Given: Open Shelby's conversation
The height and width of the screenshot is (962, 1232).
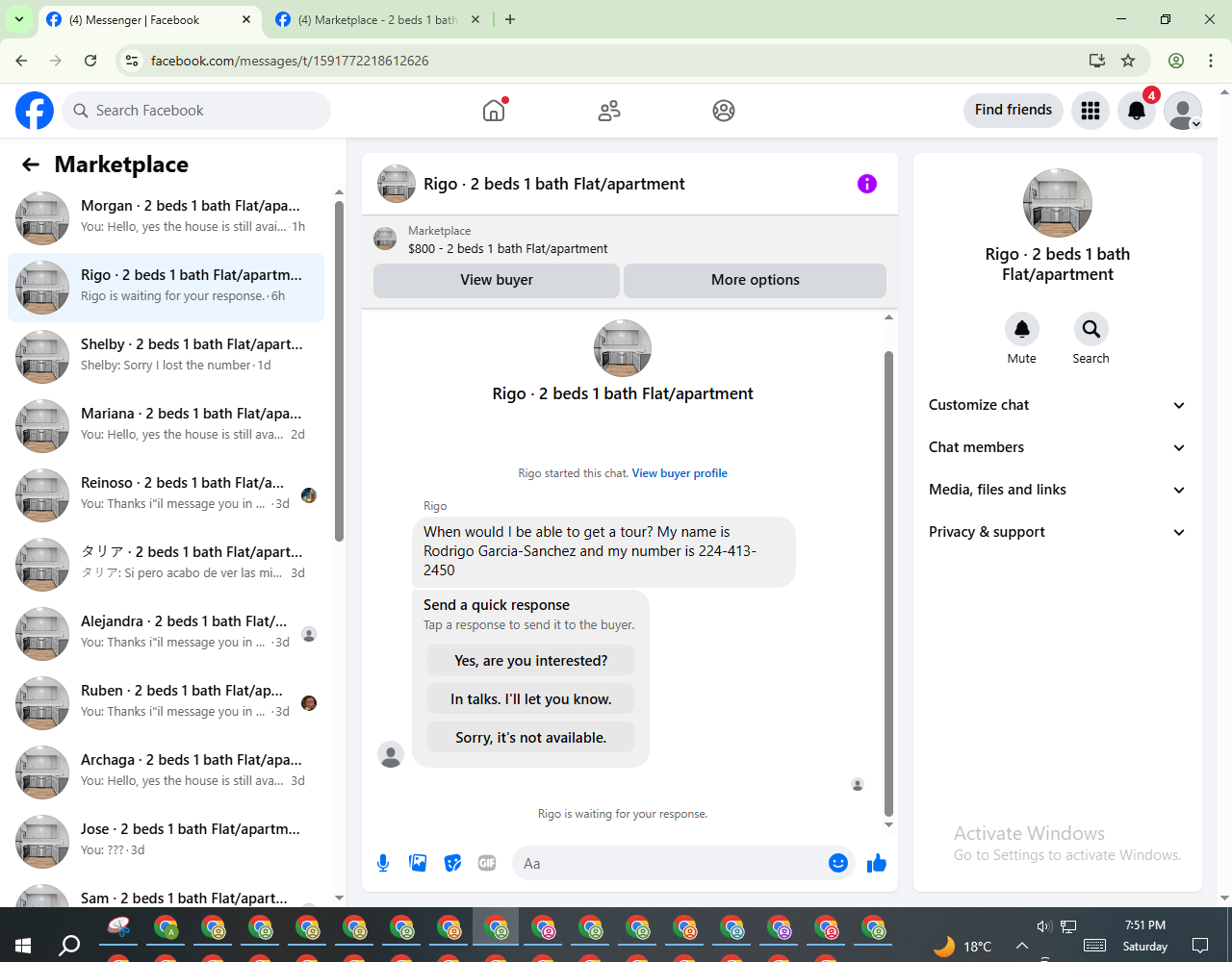Looking at the screenshot, I should pyautogui.click(x=166, y=357).
